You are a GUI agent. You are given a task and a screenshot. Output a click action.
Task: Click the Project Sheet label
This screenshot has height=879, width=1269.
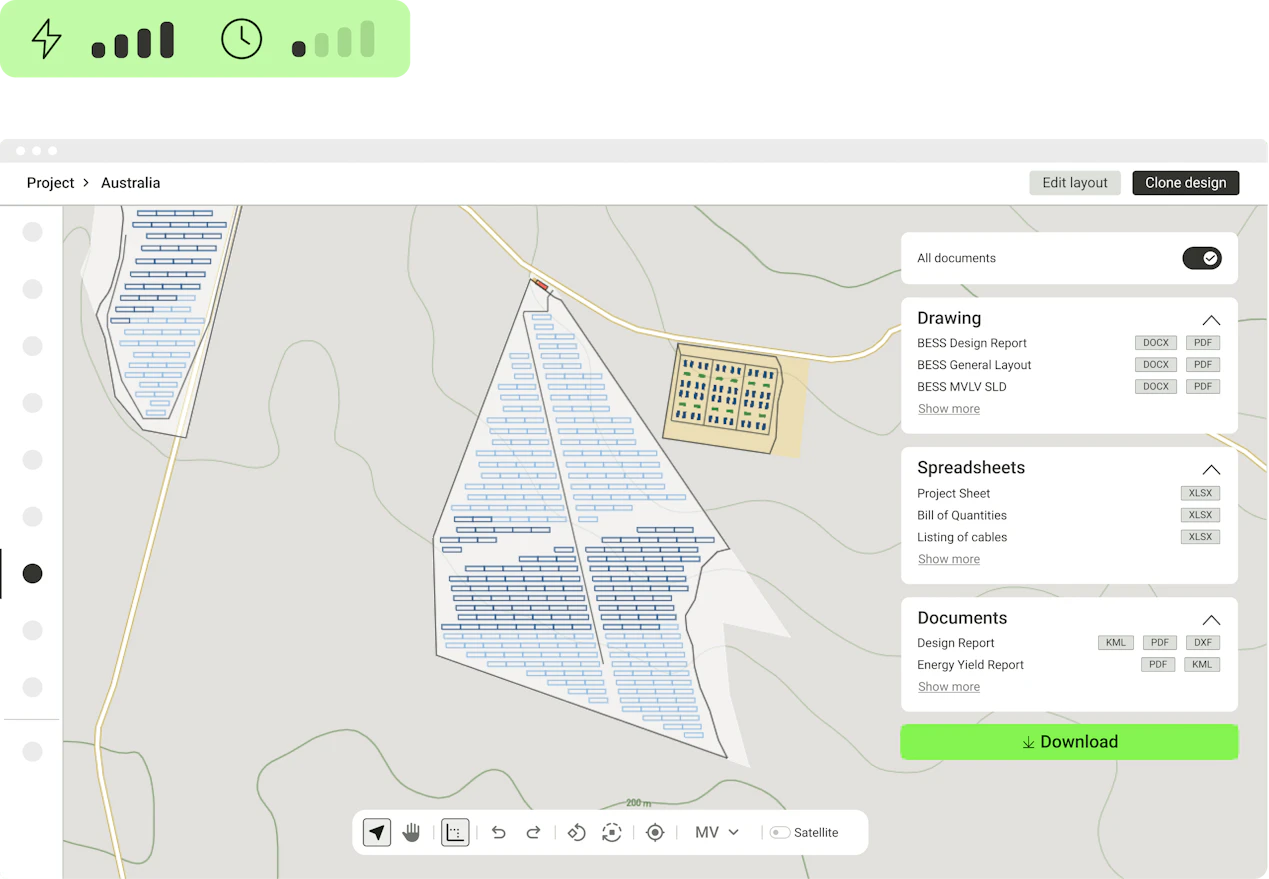coord(954,493)
